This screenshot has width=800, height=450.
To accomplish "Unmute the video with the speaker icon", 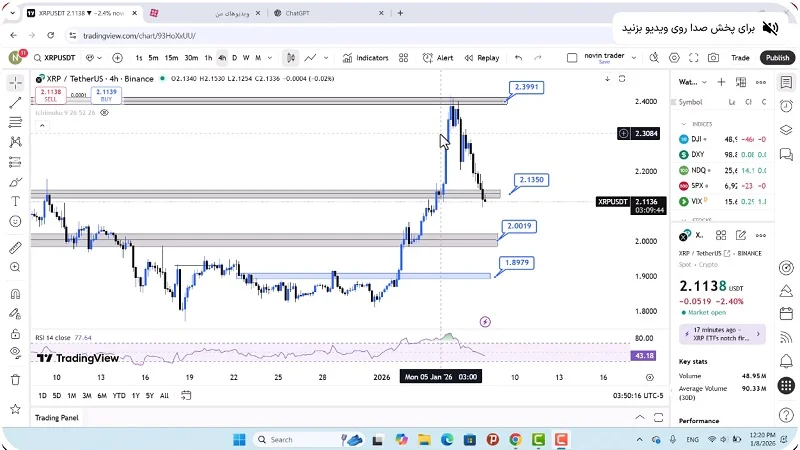I will coord(770,27).
